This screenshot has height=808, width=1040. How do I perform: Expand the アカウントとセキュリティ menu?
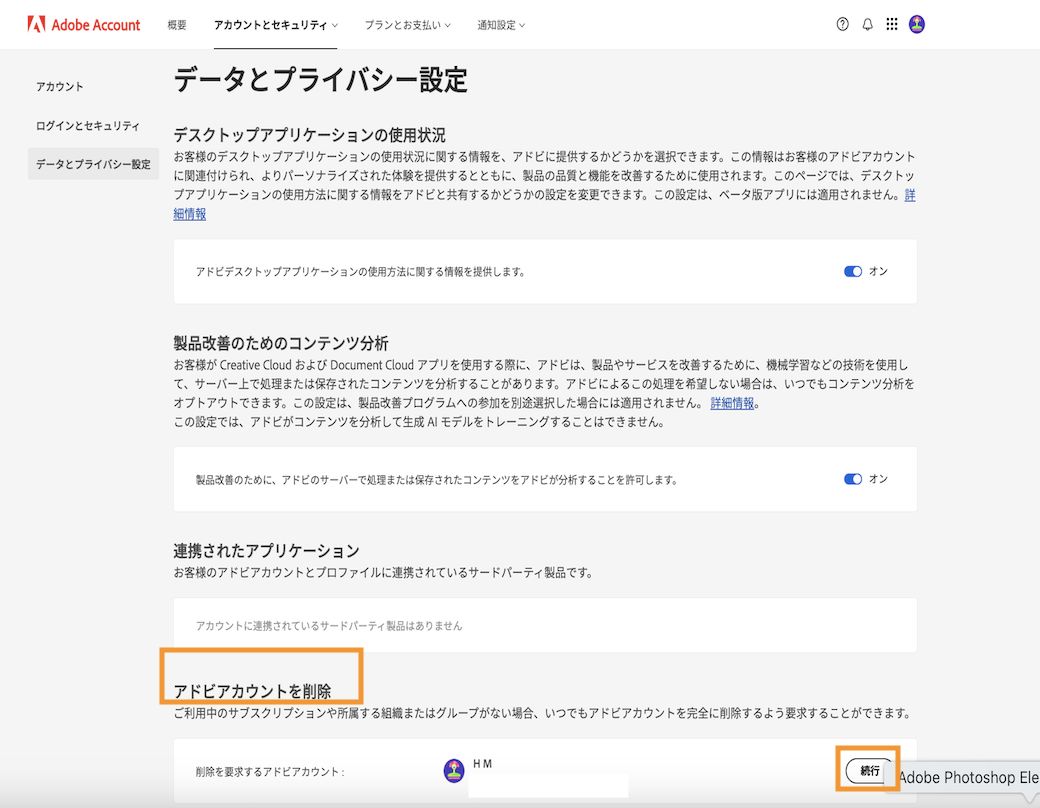click(x=275, y=25)
